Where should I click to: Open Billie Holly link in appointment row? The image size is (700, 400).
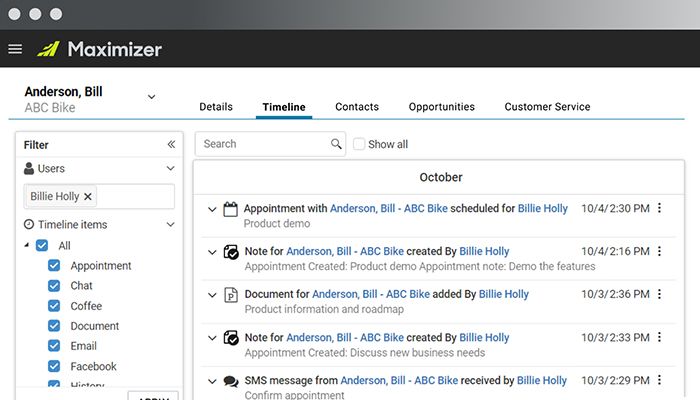pyautogui.click(x=543, y=208)
